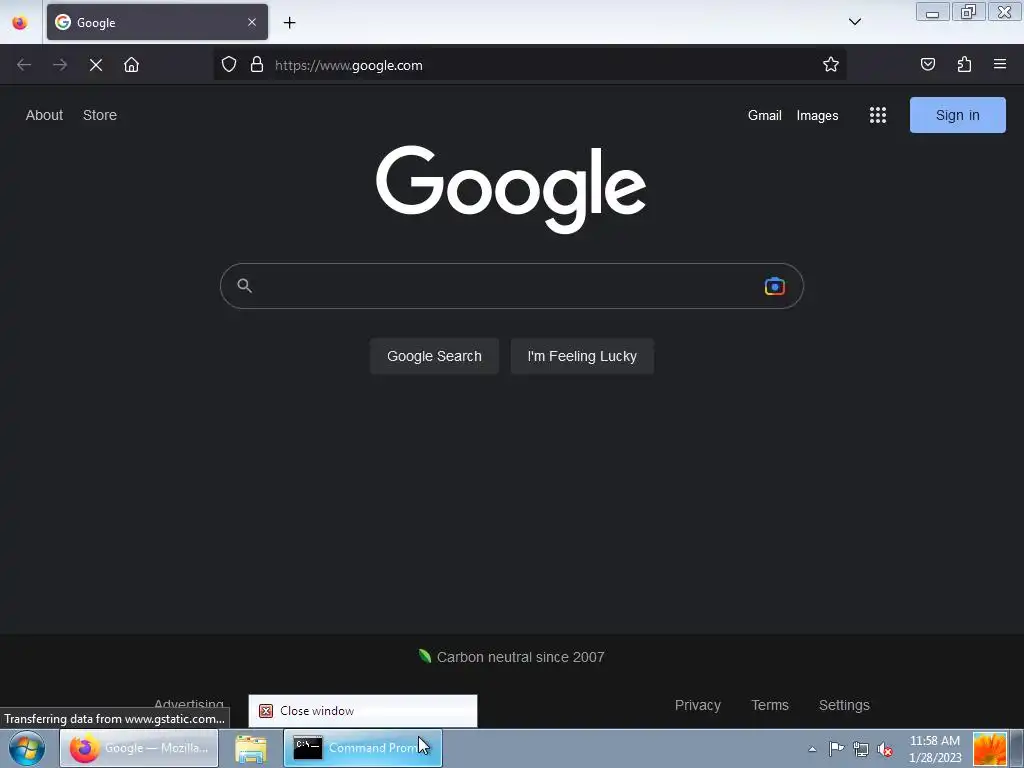
Task: Go back with the back arrow
Action: click(24, 65)
